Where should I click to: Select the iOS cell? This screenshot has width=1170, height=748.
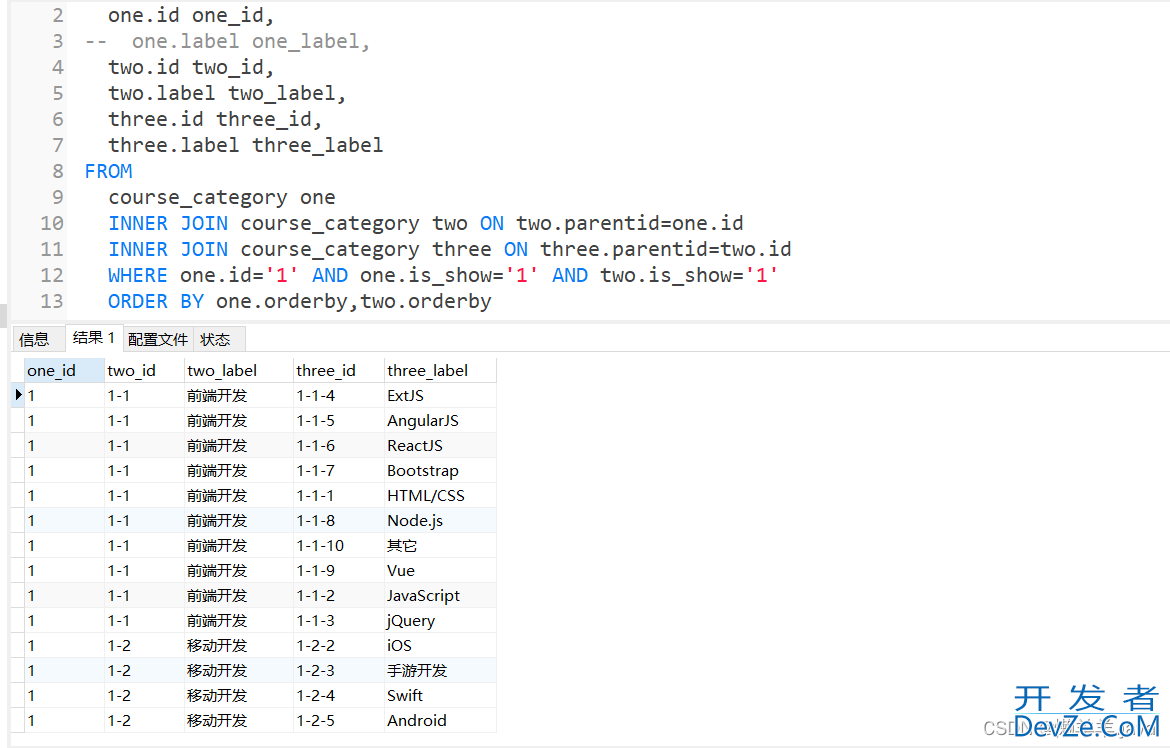click(x=440, y=646)
